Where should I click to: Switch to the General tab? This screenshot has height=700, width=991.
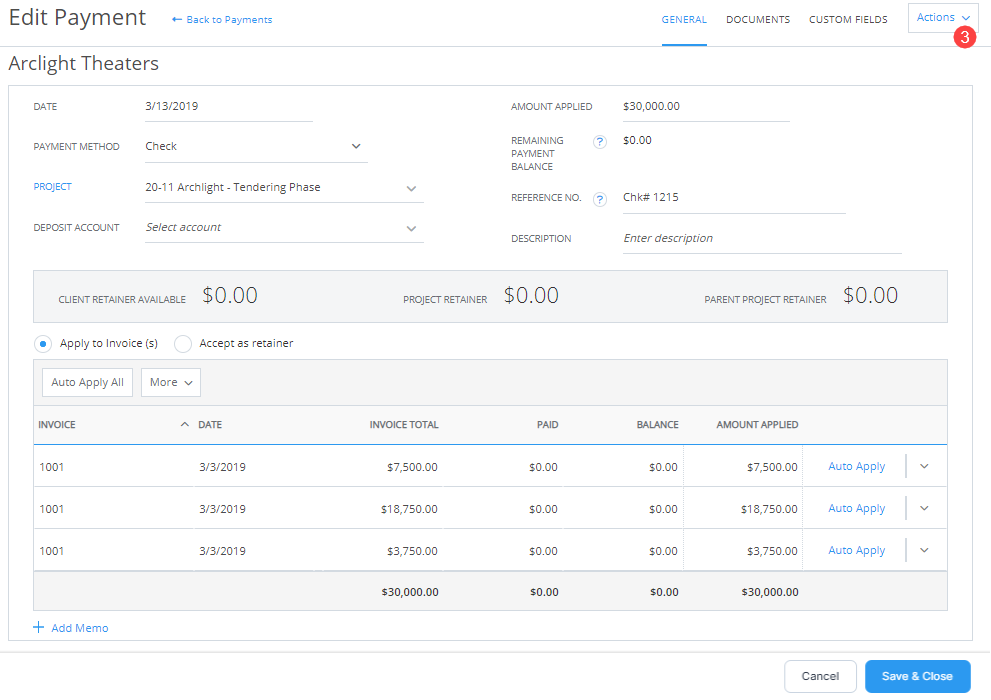click(x=684, y=20)
